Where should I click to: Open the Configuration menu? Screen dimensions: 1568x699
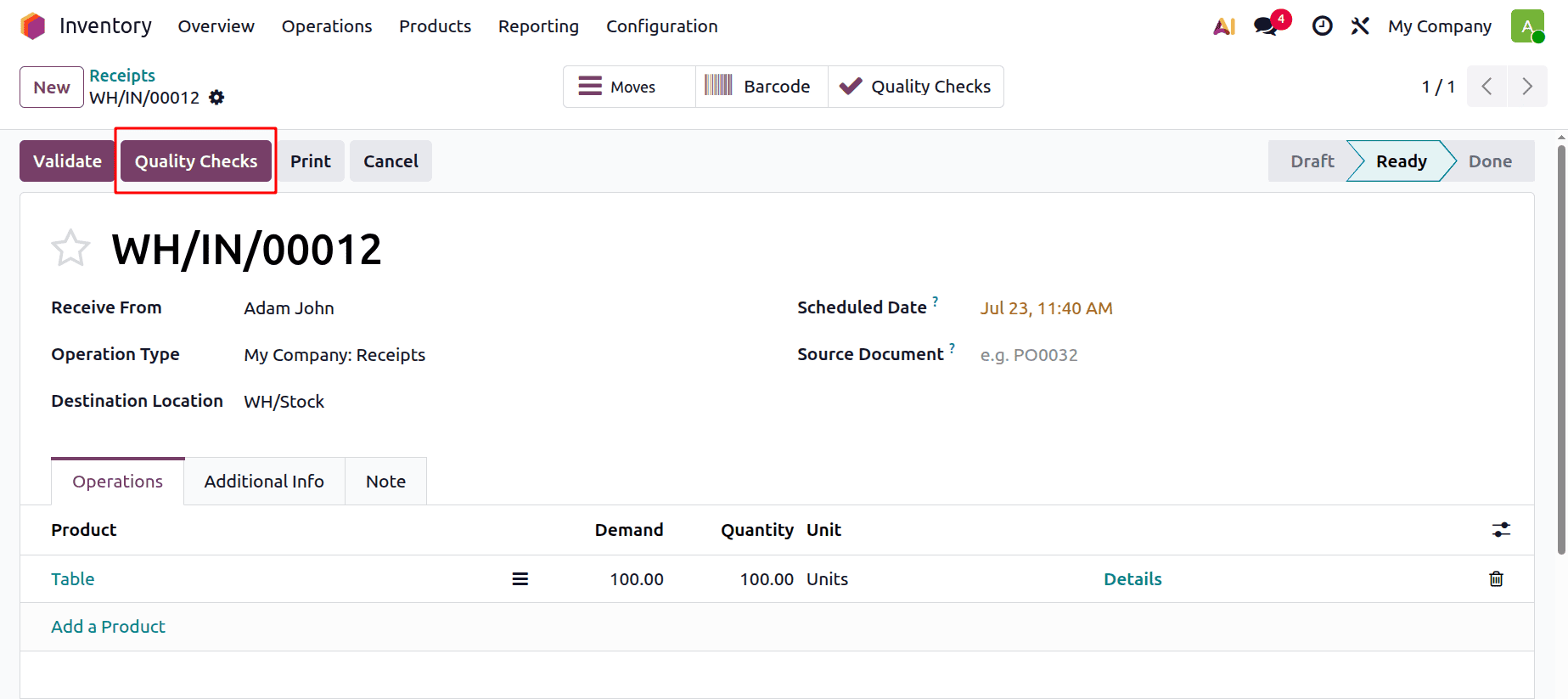(x=662, y=26)
